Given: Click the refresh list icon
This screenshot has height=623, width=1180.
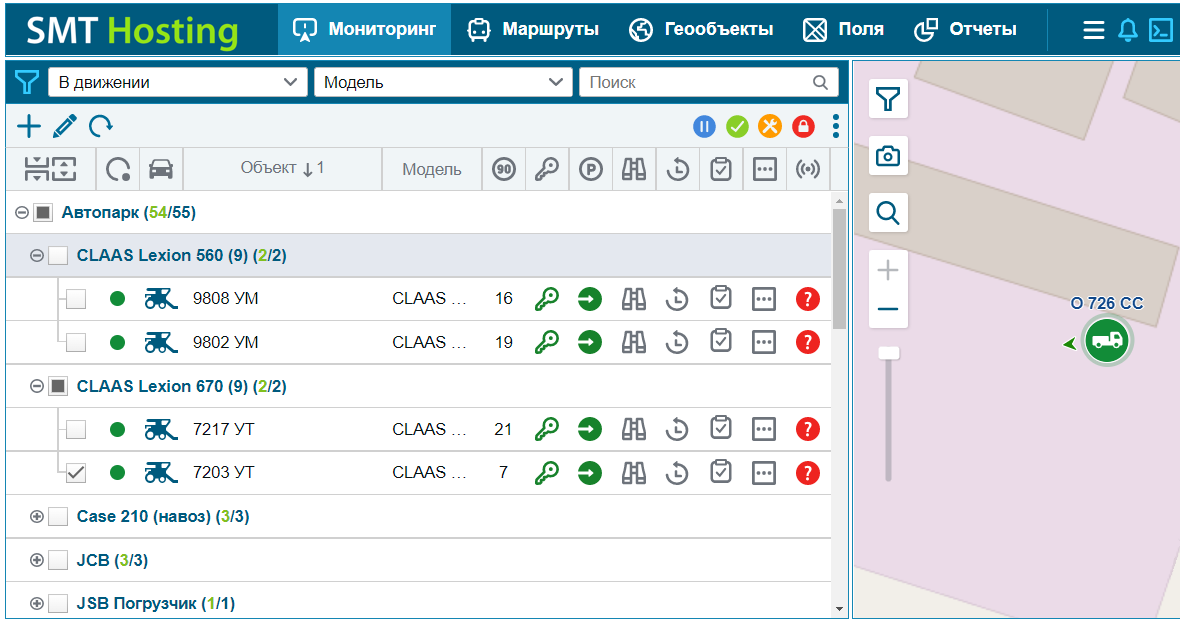Looking at the screenshot, I should [x=101, y=126].
